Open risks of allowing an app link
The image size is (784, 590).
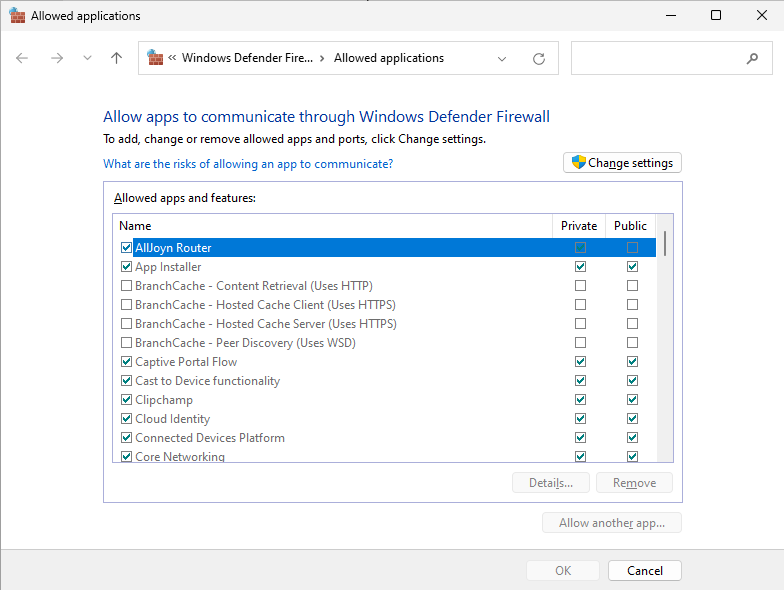(x=248, y=164)
